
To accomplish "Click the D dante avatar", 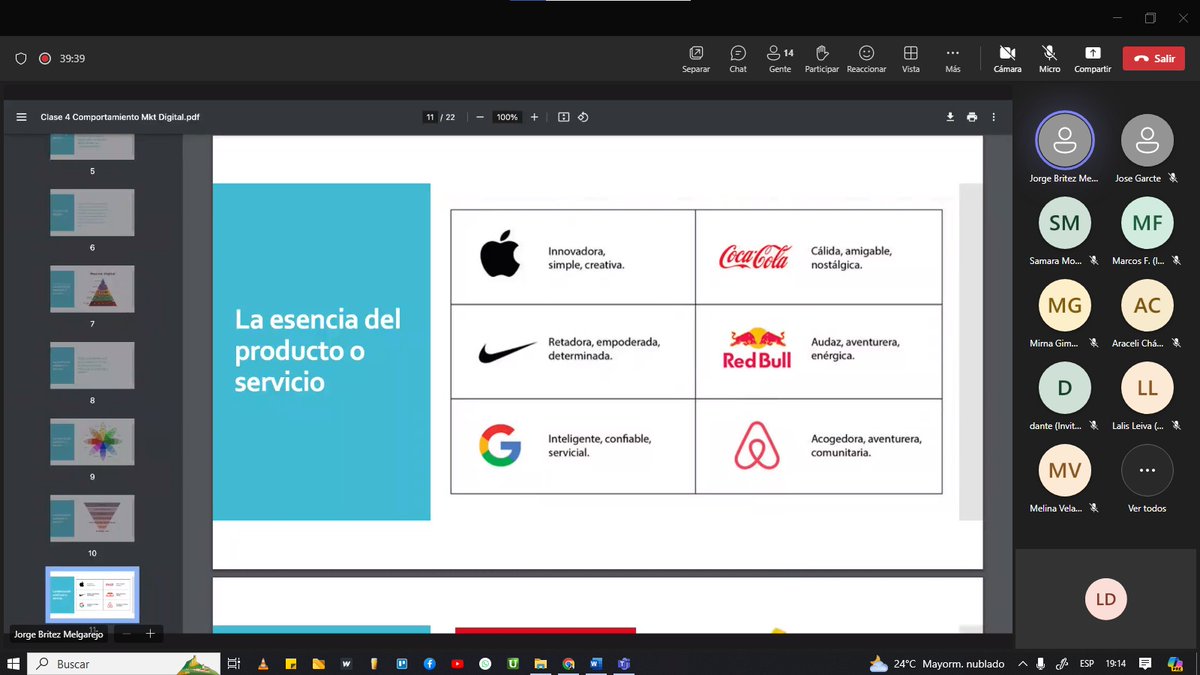I will pyautogui.click(x=1064, y=388).
